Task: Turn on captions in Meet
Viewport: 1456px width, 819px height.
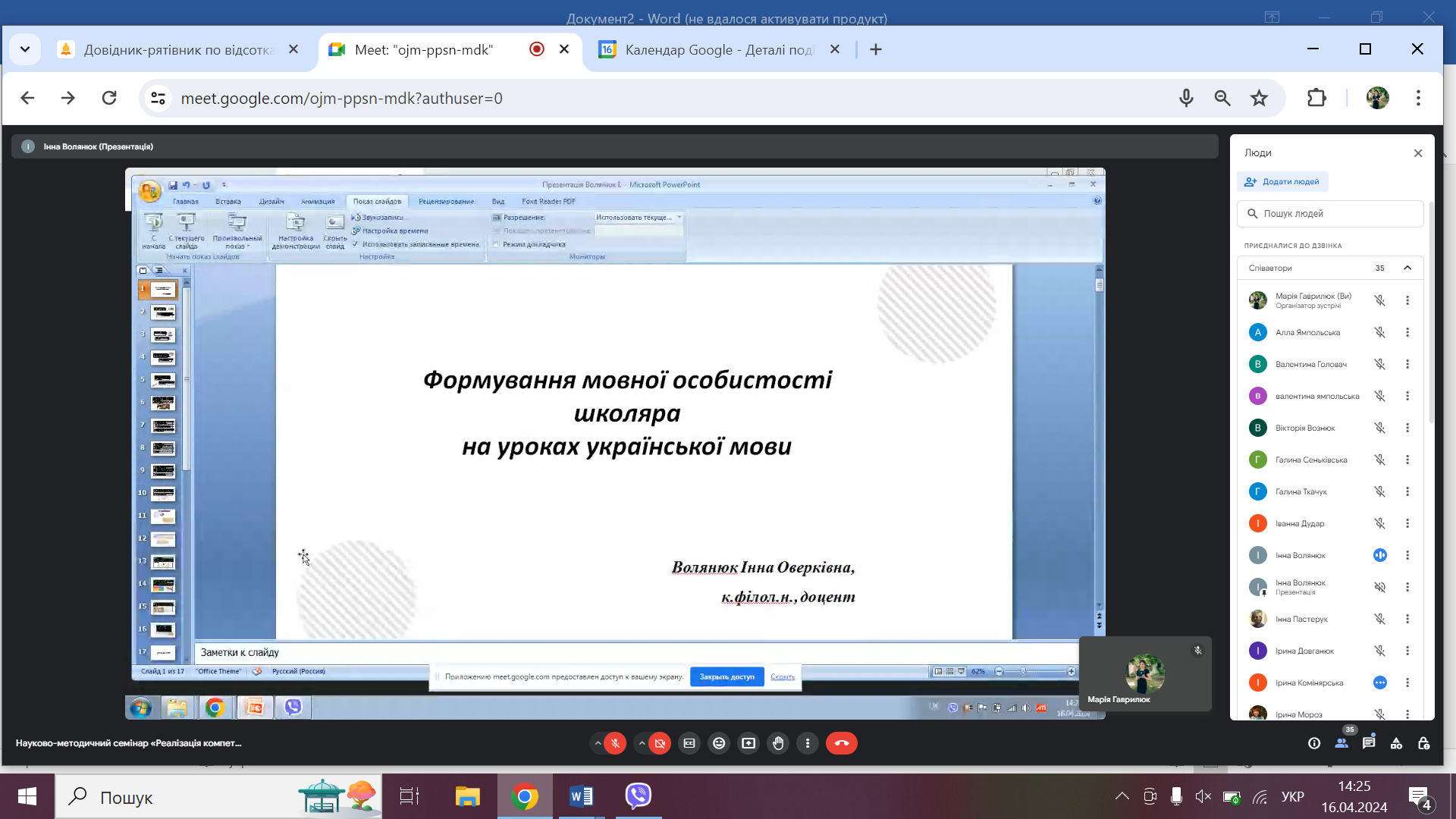Action: [689, 743]
